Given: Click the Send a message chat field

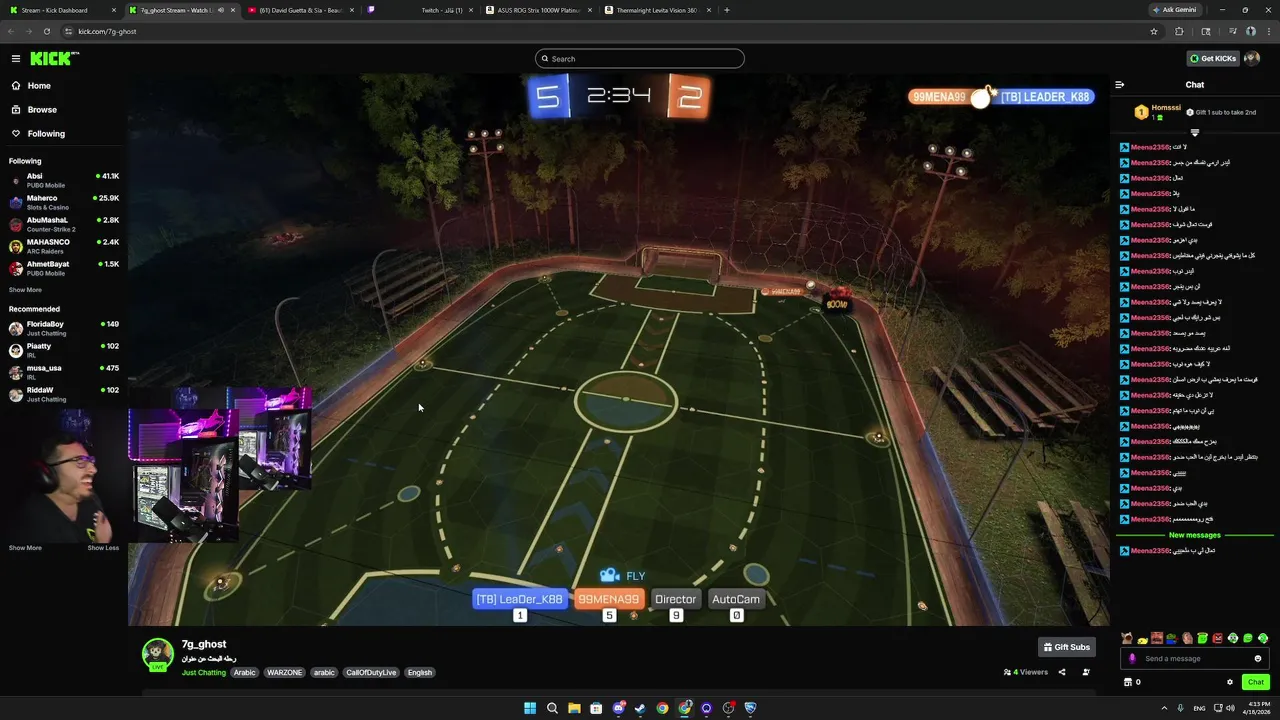Looking at the screenshot, I should pos(1195,659).
